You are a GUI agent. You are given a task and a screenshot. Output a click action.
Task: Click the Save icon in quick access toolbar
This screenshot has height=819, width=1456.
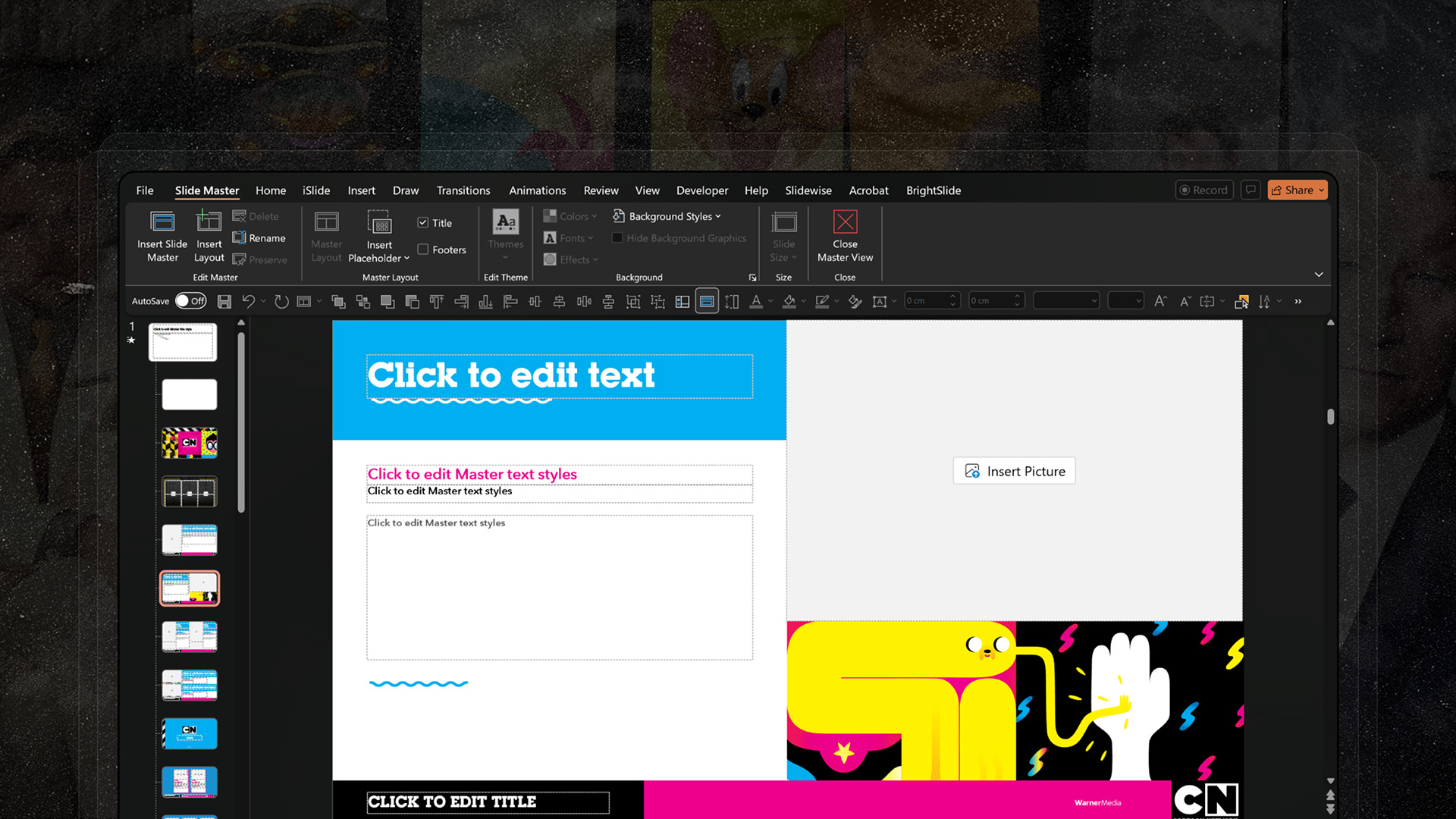point(224,301)
